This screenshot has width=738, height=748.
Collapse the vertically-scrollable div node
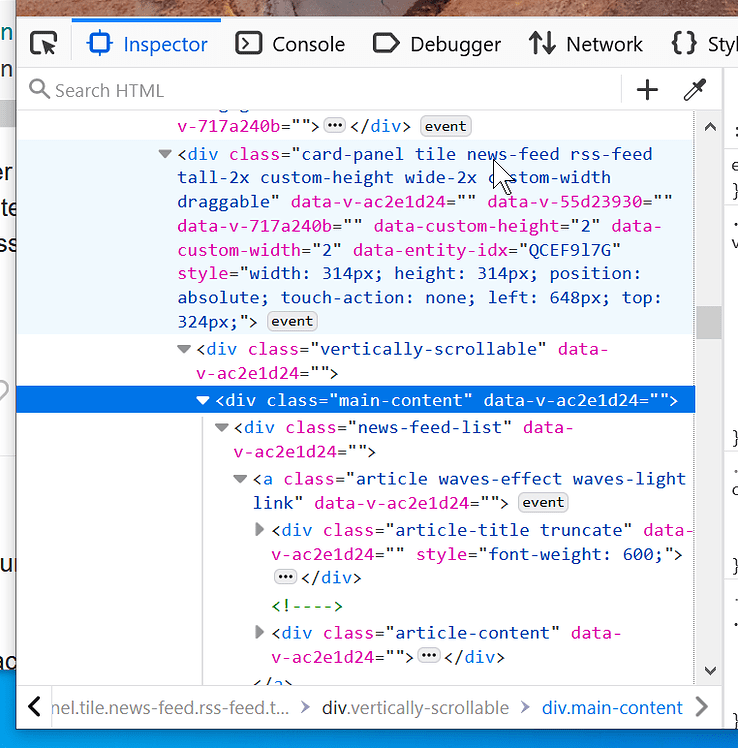coord(184,349)
